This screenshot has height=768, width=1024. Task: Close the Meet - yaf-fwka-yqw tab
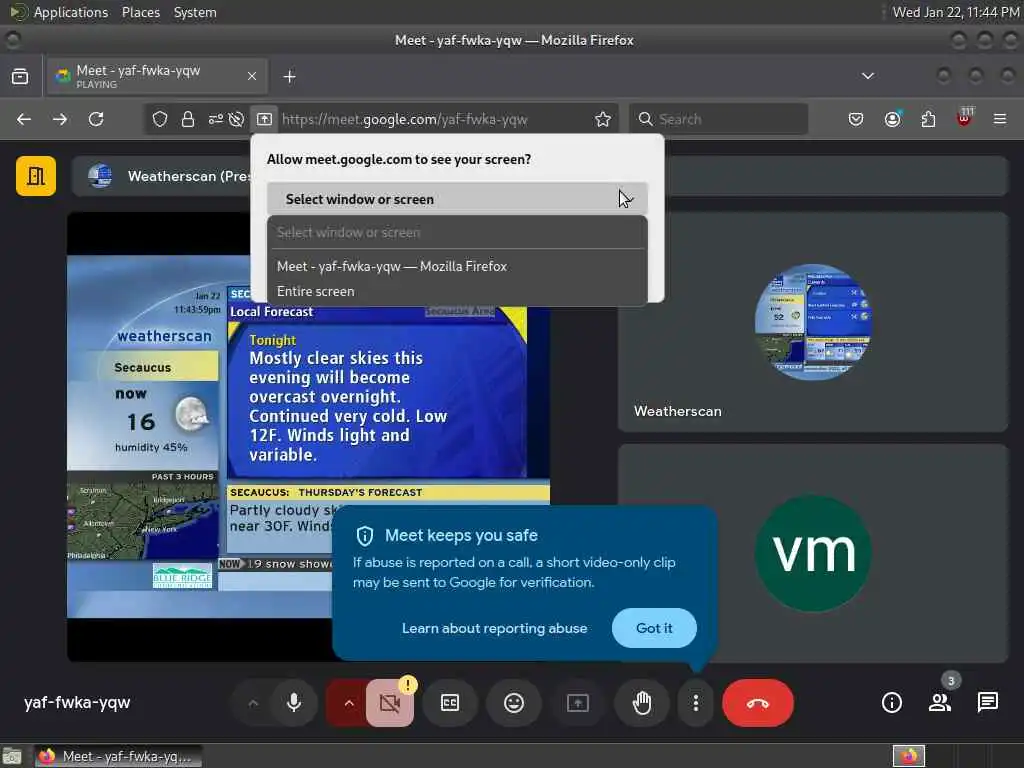click(x=252, y=76)
